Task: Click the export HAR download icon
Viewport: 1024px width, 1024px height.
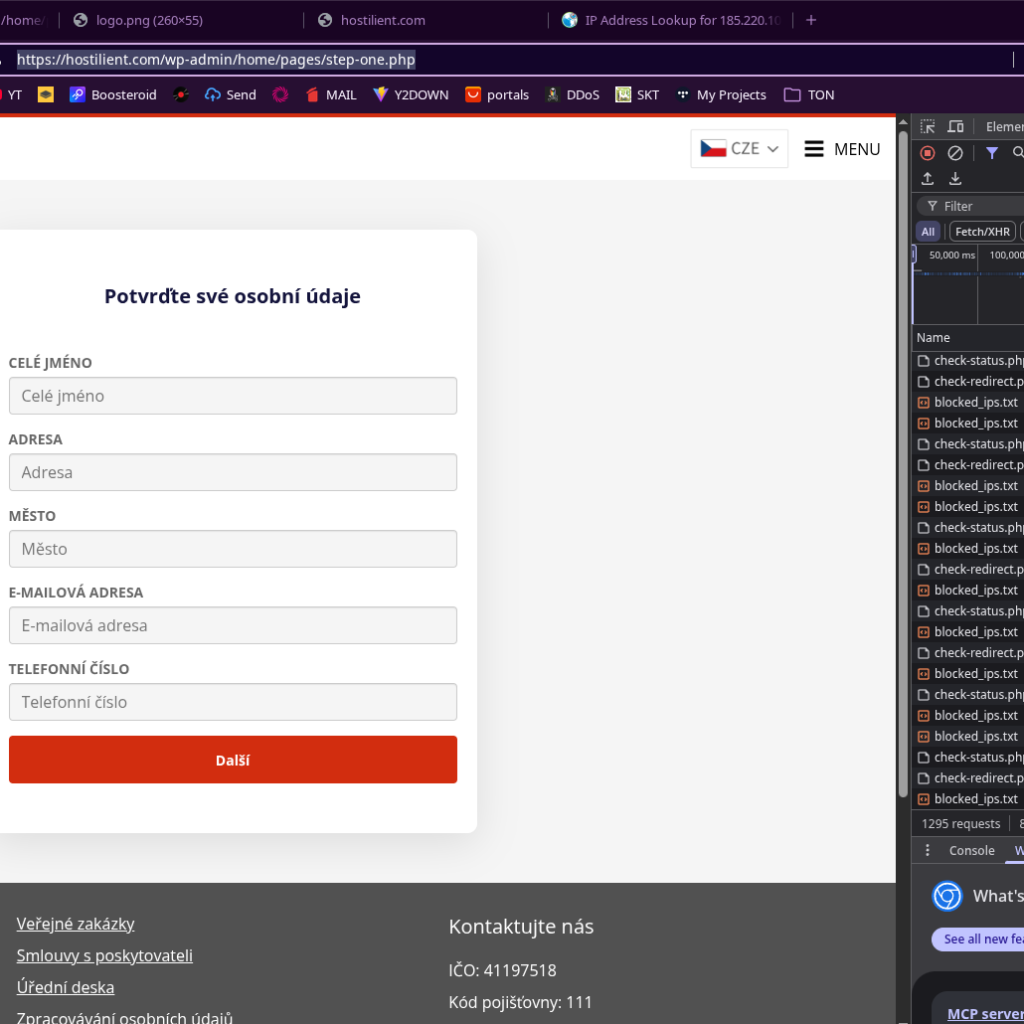Action: click(x=955, y=179)
